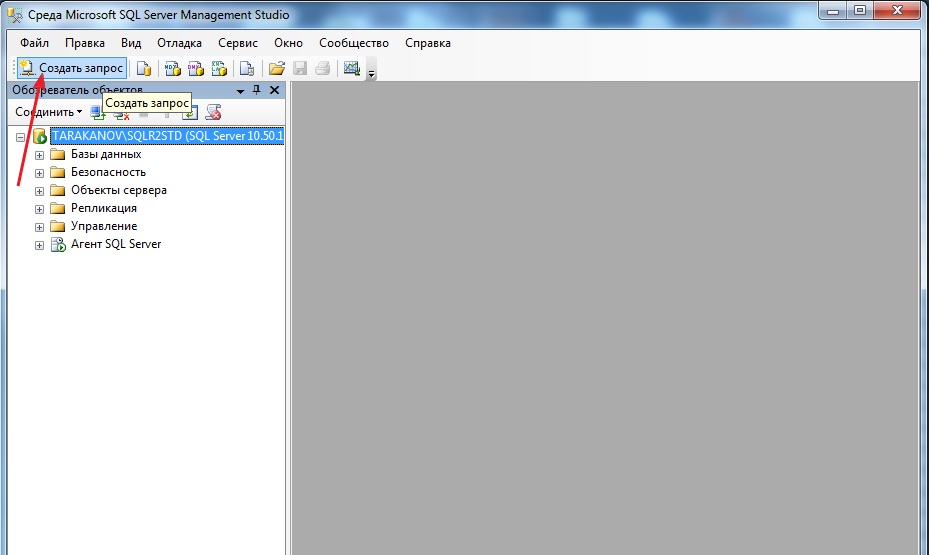This screenshot has height=555, width=929.
Task: Click Connect Object Explorer icon
Action: point(97,112)
